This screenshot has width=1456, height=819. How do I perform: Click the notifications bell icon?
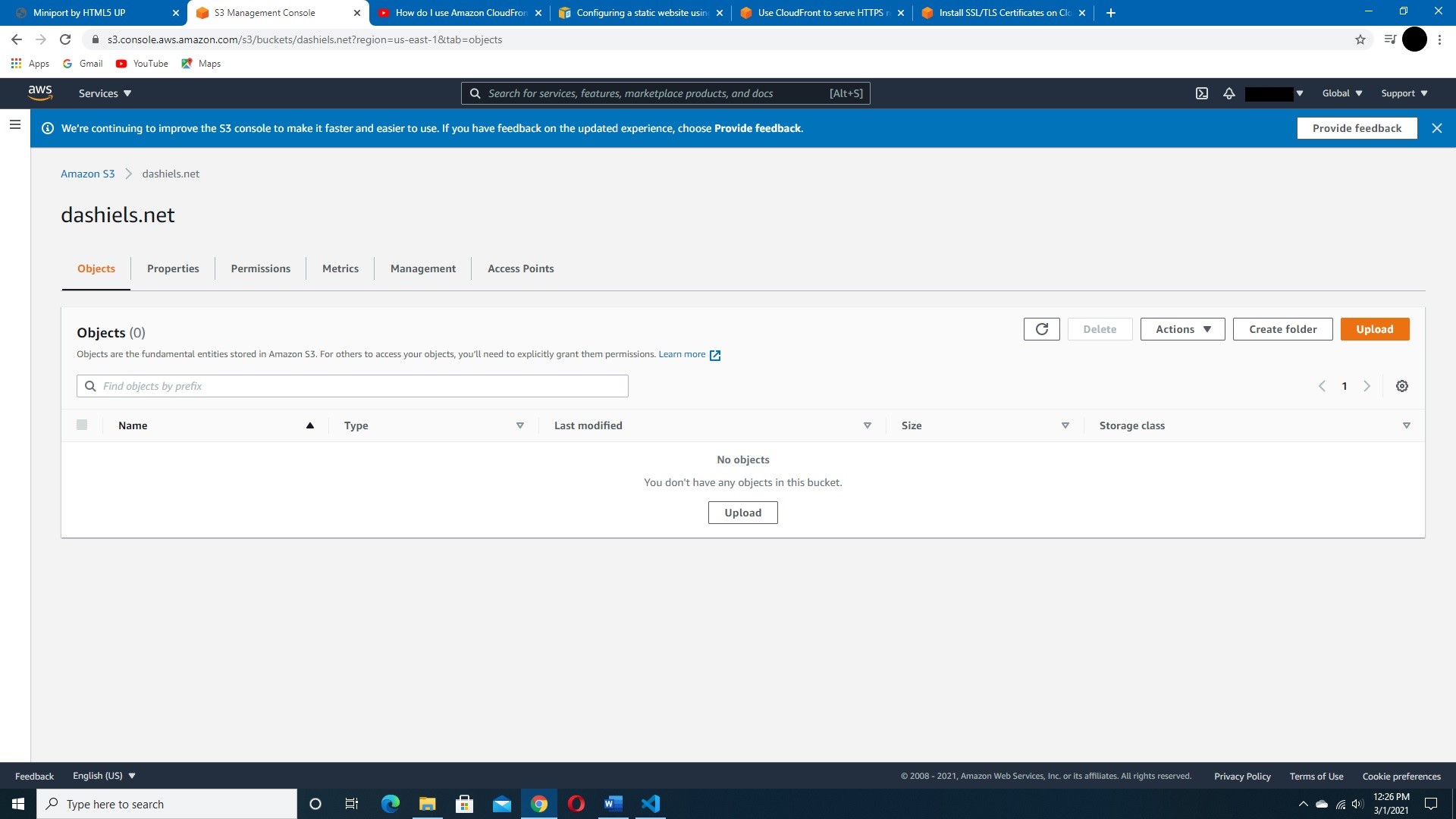[1229, 93]
